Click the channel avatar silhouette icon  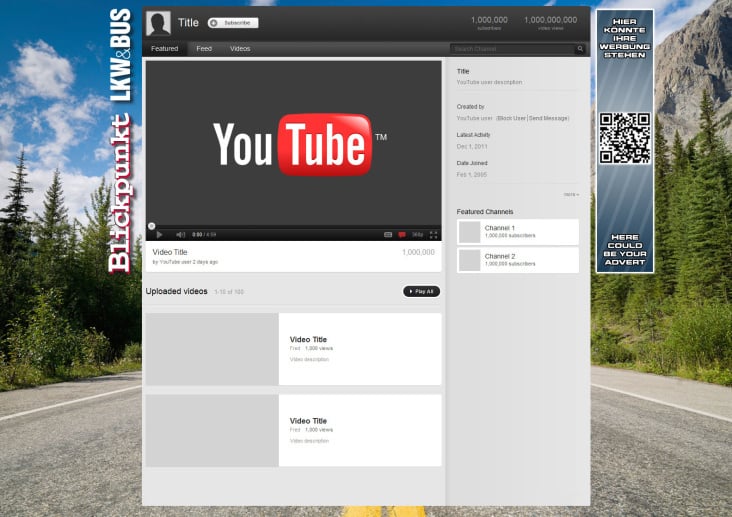point(158,23)
